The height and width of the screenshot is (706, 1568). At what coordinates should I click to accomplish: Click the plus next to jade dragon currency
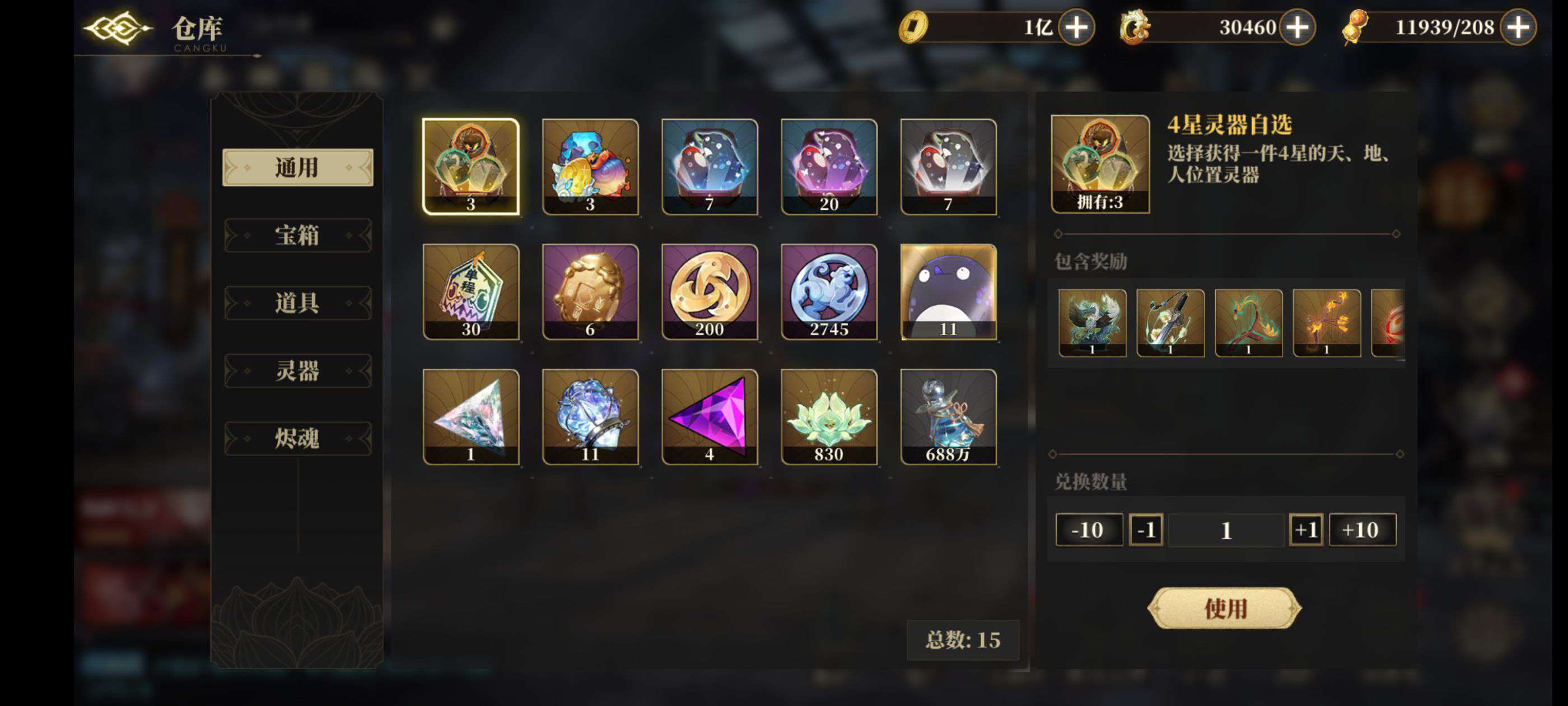[x=1297, y=27]
